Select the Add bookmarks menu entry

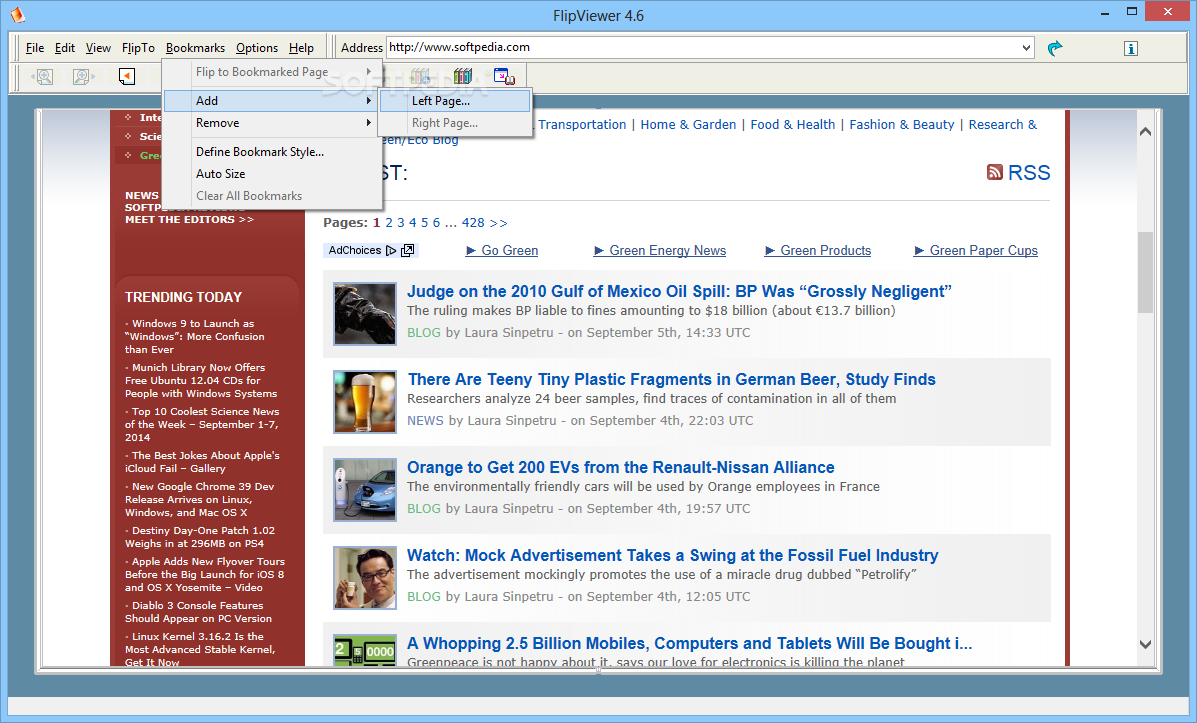click(x=273, y=101)
